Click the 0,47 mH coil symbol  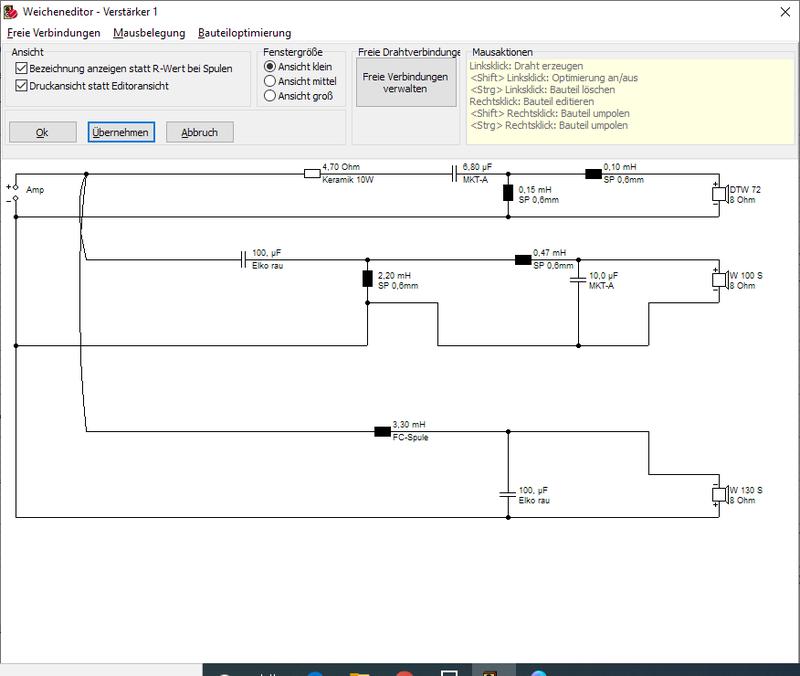523,260
